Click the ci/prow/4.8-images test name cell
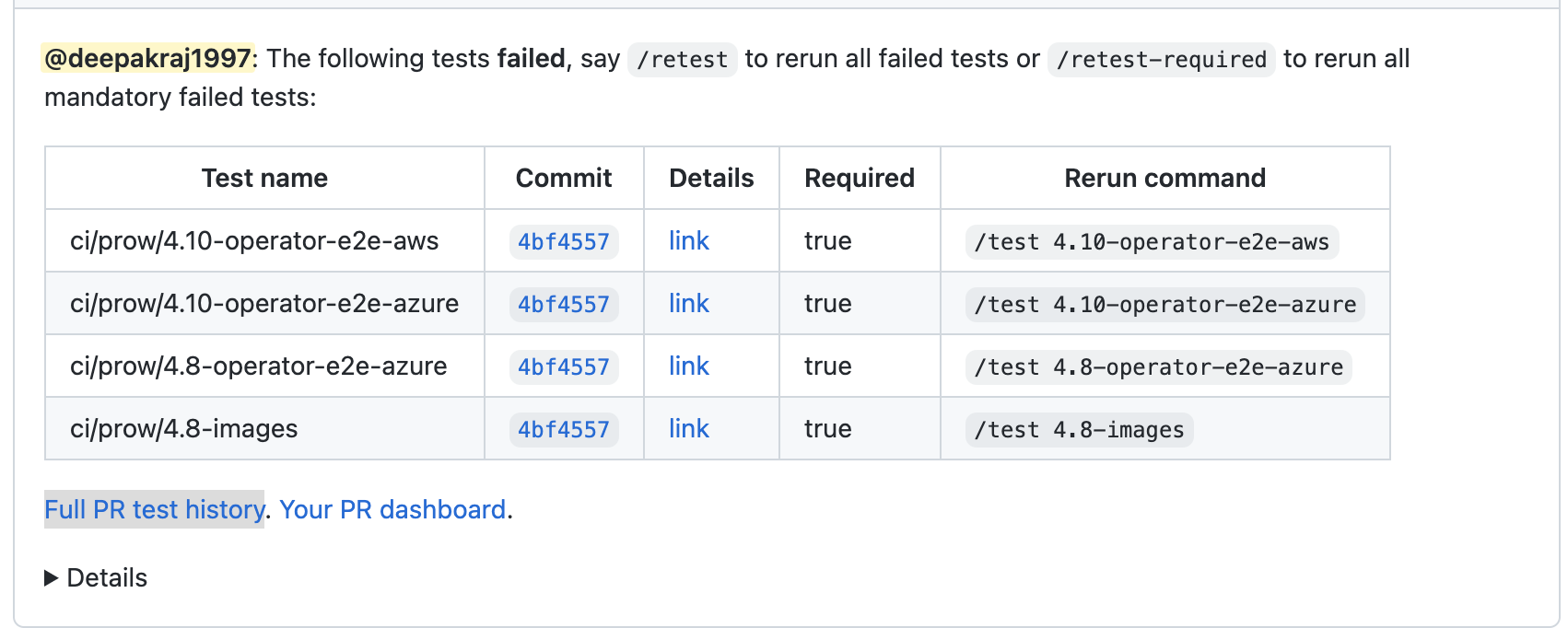This screenshot has height=628, width=1568. (184, 429)
